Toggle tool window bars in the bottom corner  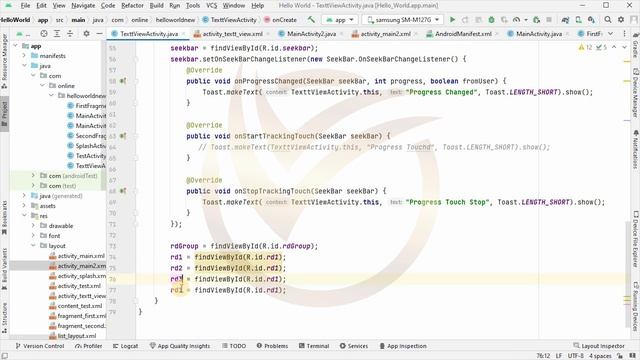pos(4,356)
